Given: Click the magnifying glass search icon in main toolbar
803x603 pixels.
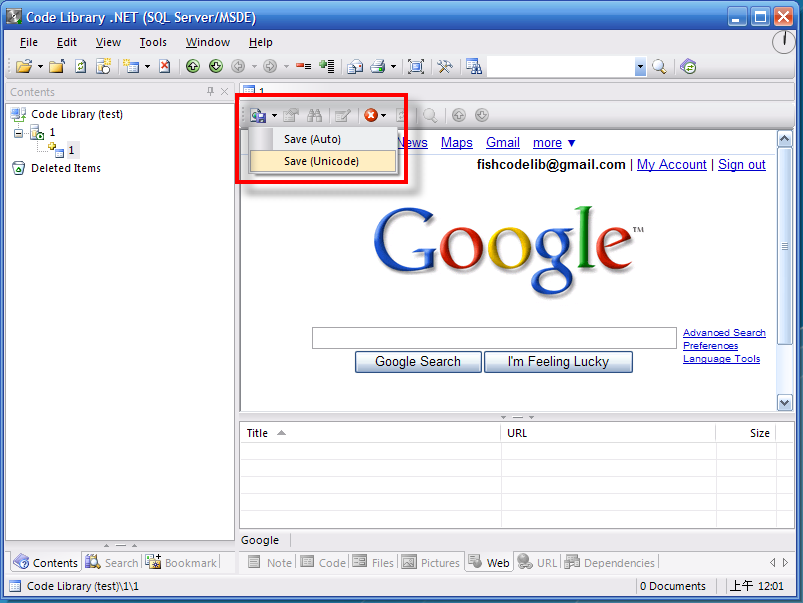Looking at the screenshot, I should (x=659, y=67).
